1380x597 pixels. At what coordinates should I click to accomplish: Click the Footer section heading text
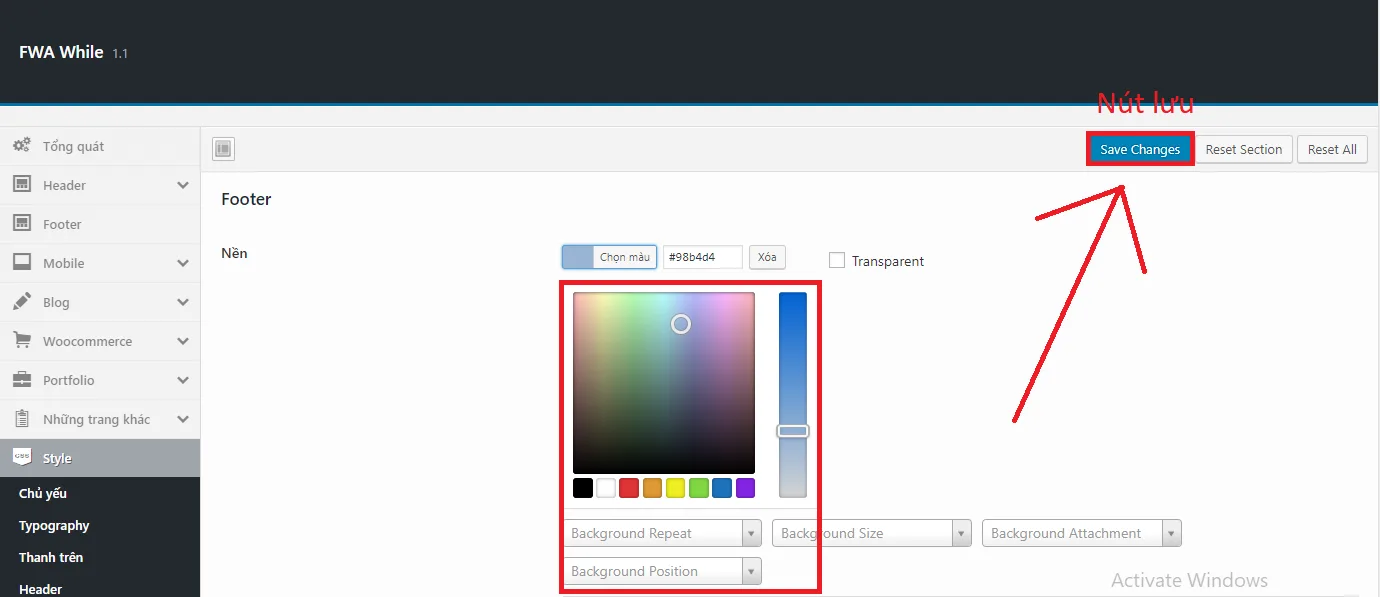tap(246, 199)
